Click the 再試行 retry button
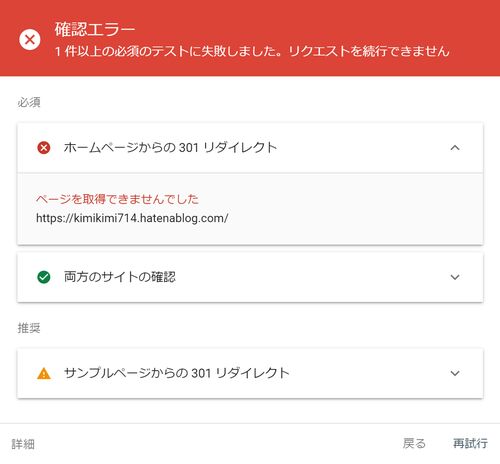The width and height of the screenshot is (500, 464). pyautogui.click(x=470, y=443)
